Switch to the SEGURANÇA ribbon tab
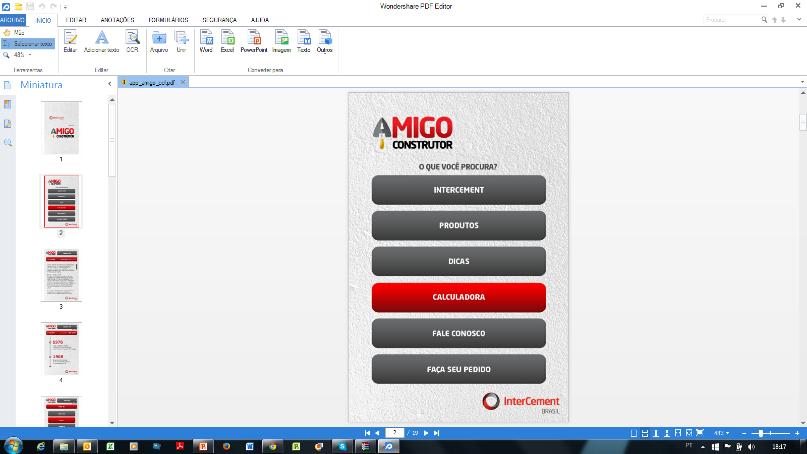This screenshot has width=807, height=454. (x=219, y=20)
